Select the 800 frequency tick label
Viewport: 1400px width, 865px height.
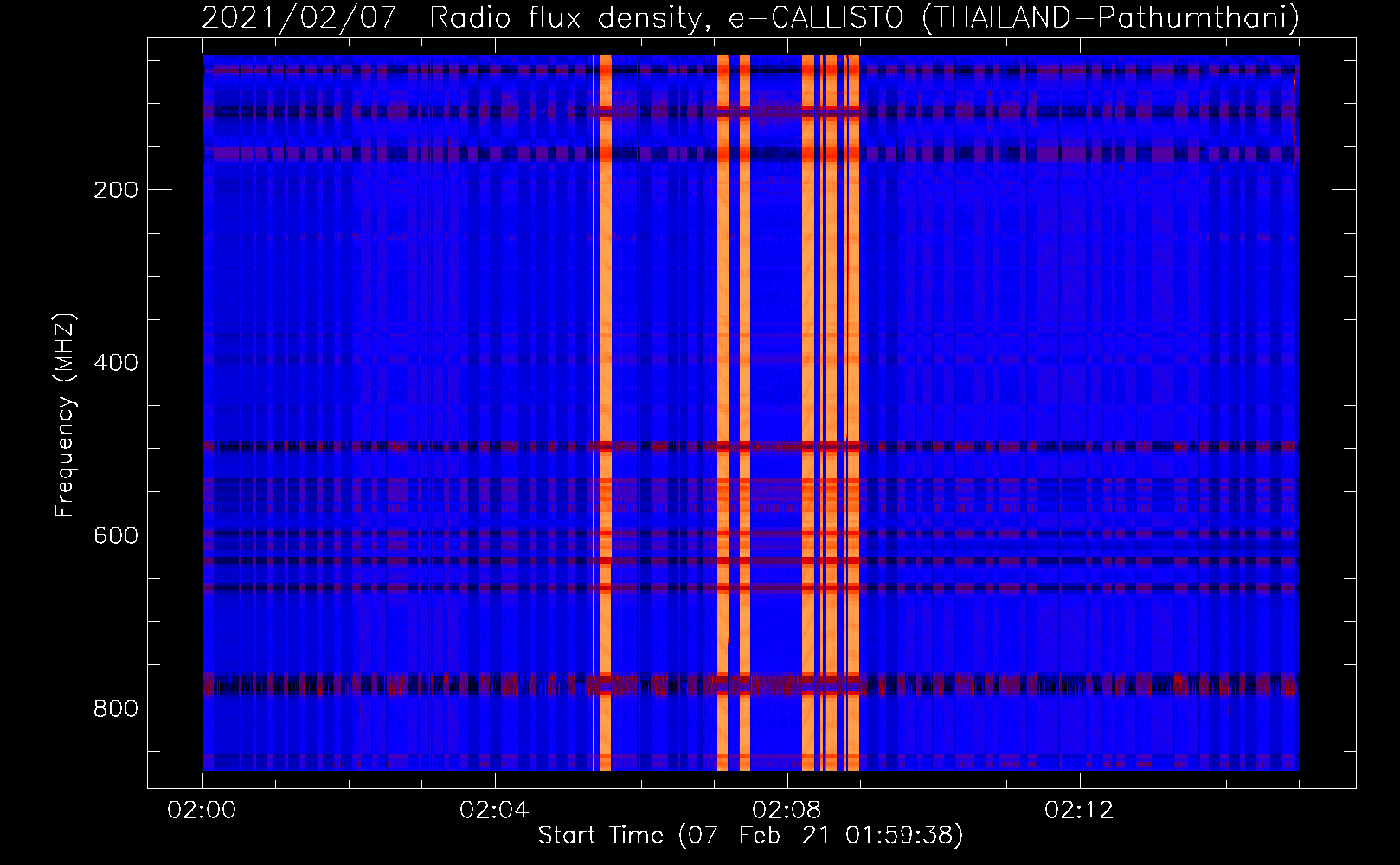click(x=116, y=708)
